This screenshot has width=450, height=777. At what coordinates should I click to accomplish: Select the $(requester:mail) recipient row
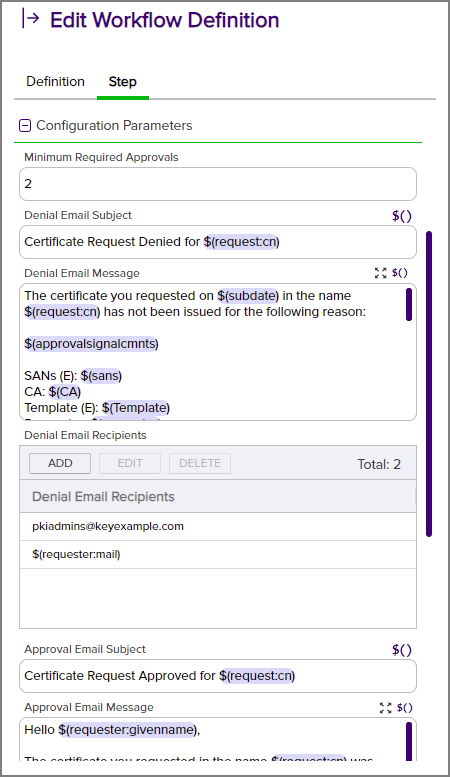coord(218,554)
